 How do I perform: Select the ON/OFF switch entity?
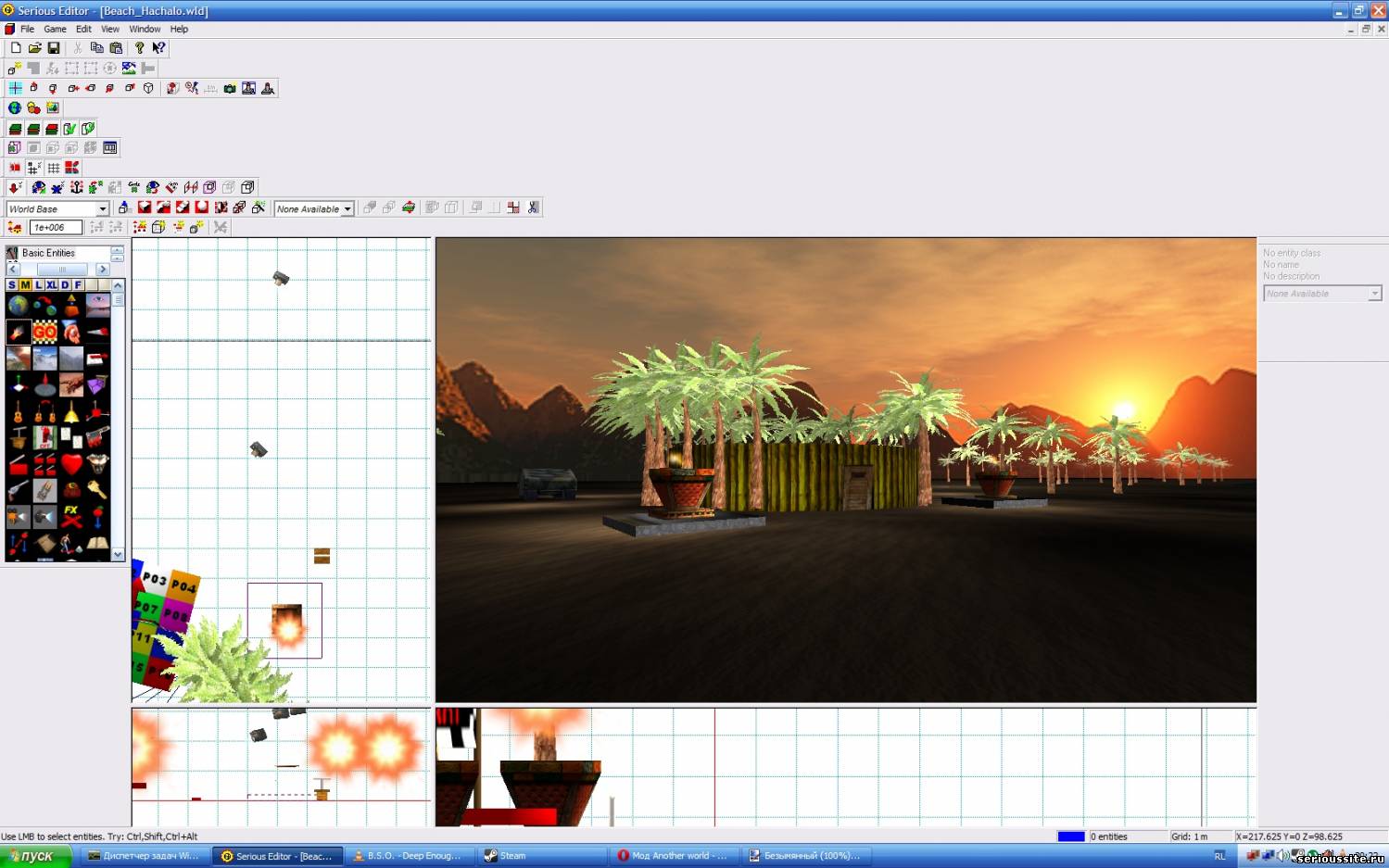pyautogui.click(x=44, y=437)
